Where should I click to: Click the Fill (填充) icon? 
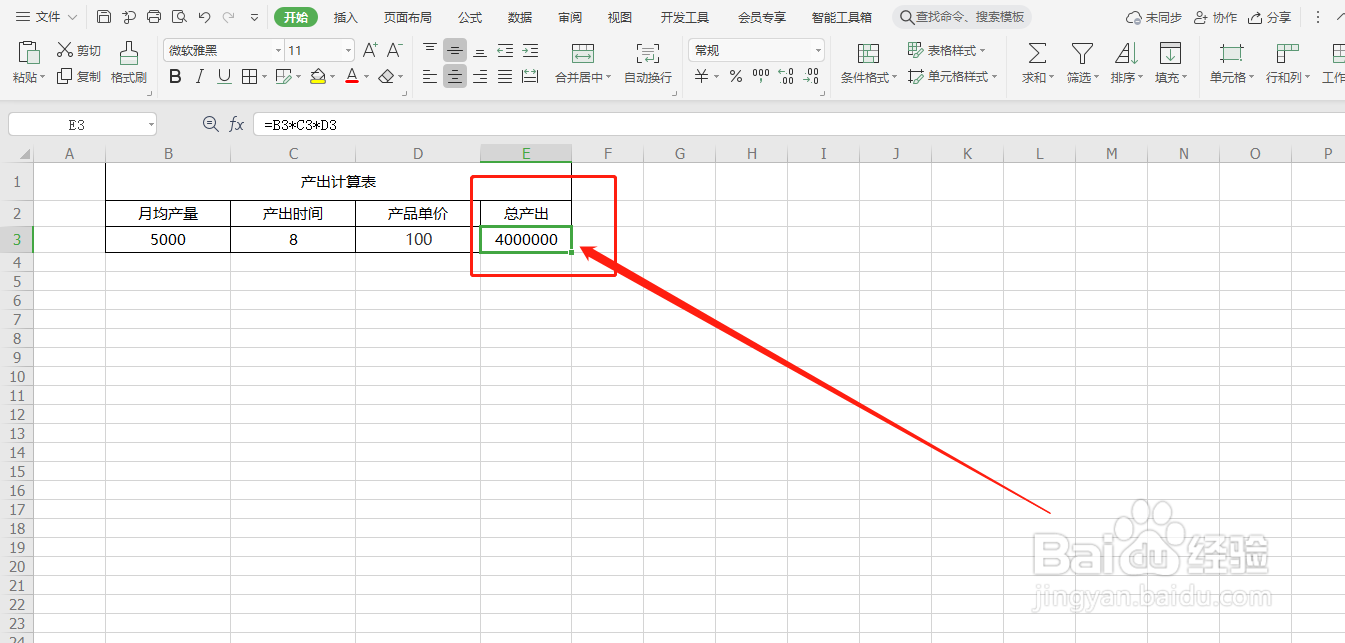[1170, 53]
